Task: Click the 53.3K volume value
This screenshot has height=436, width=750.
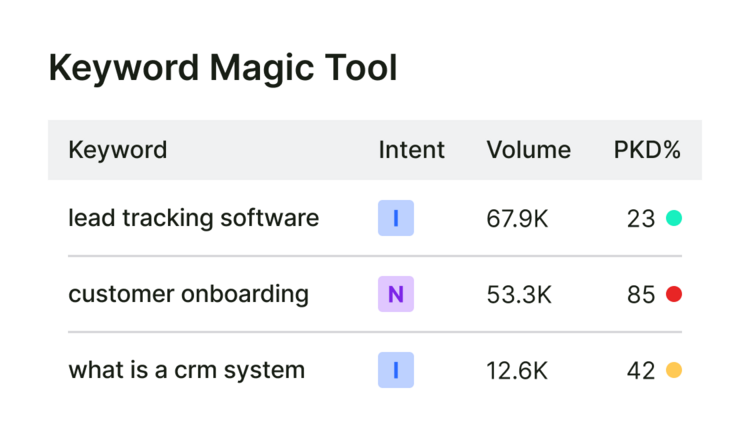Action: coord(519,295)
